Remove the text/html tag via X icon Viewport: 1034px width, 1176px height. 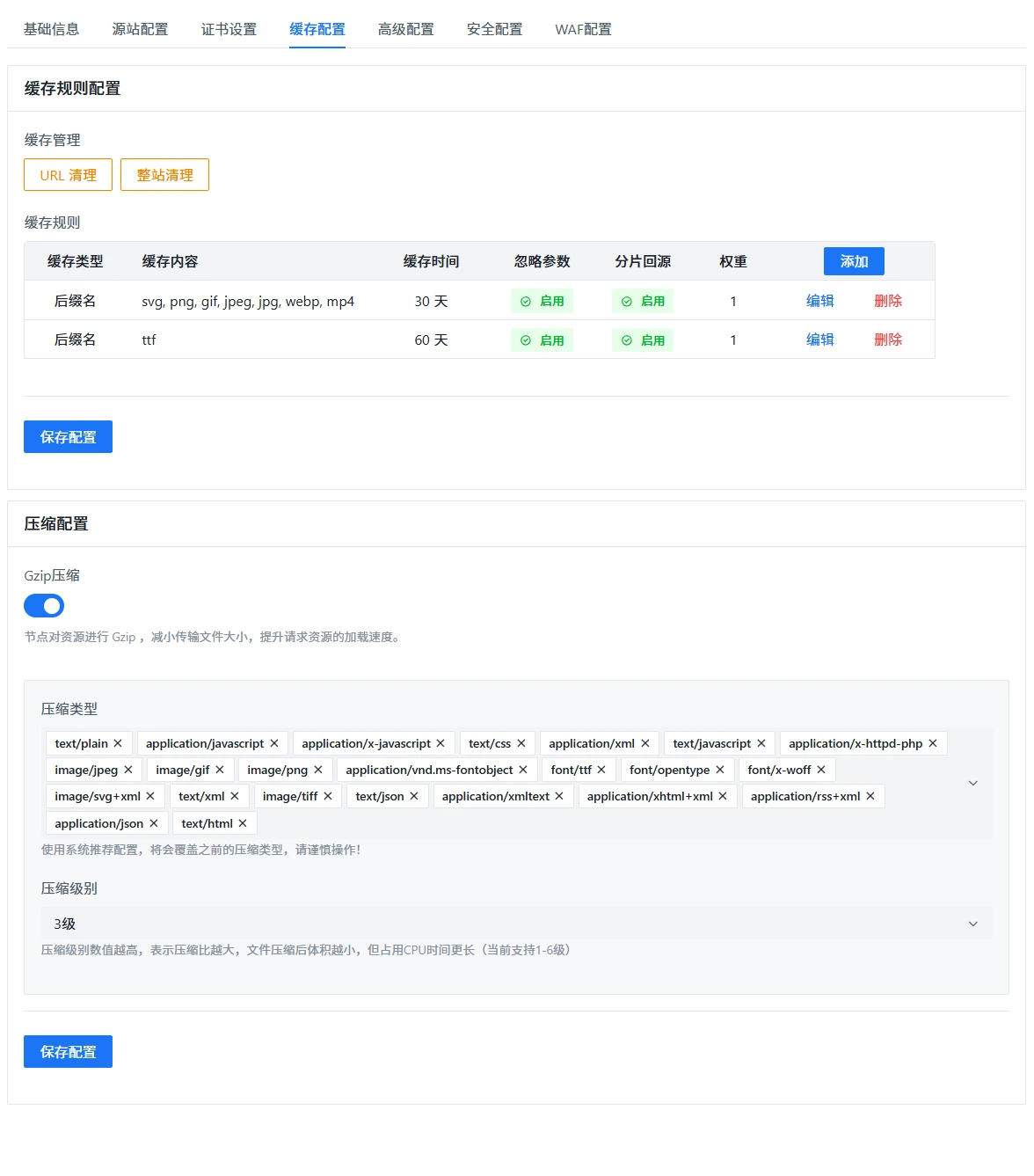coord(243,823)
